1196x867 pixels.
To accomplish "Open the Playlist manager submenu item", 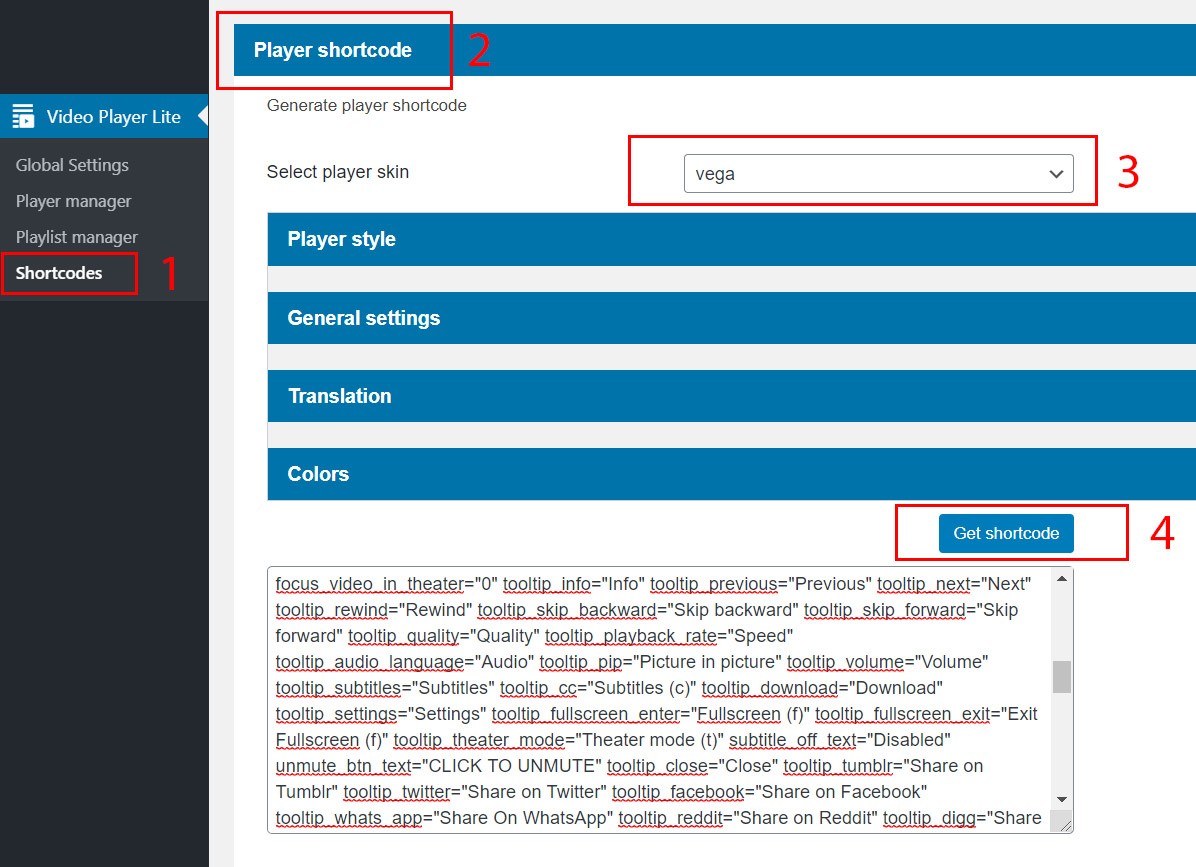I will [76, 237].
